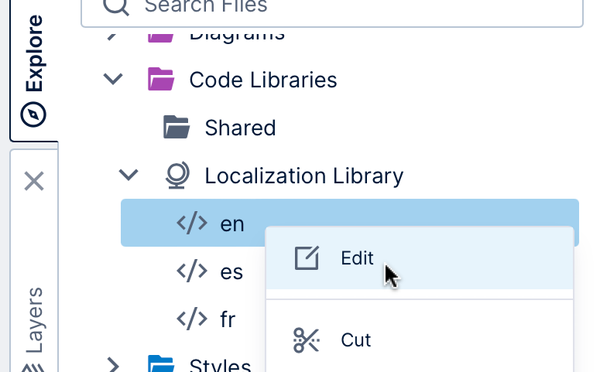Click the code icon beside fr

pyautogui.click(x=192, y=318)
